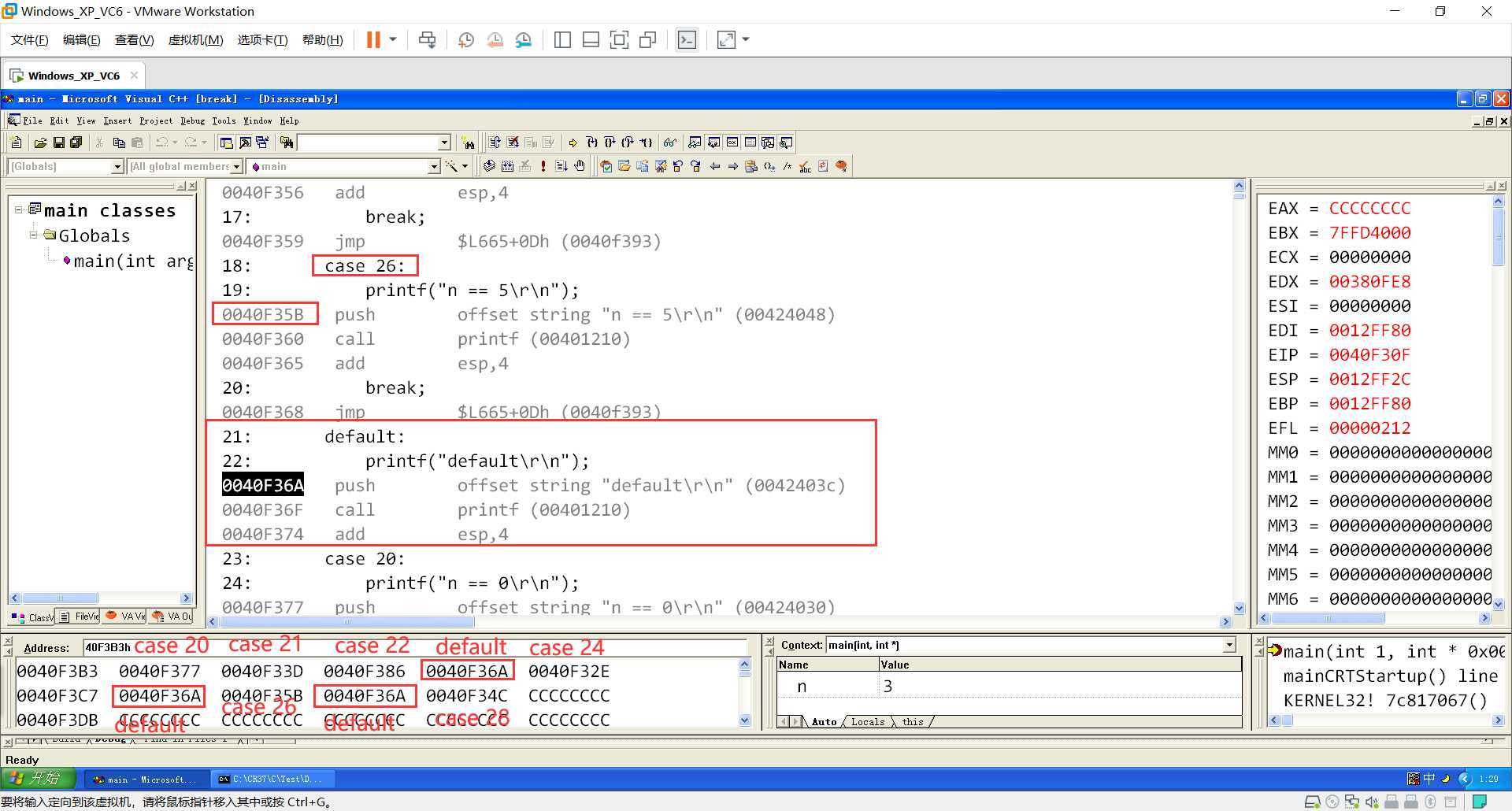Viewport: 1512px width, 811px height.
Task: Toggle the Watch window toolbar button
Action: click(x=695, y=143)
